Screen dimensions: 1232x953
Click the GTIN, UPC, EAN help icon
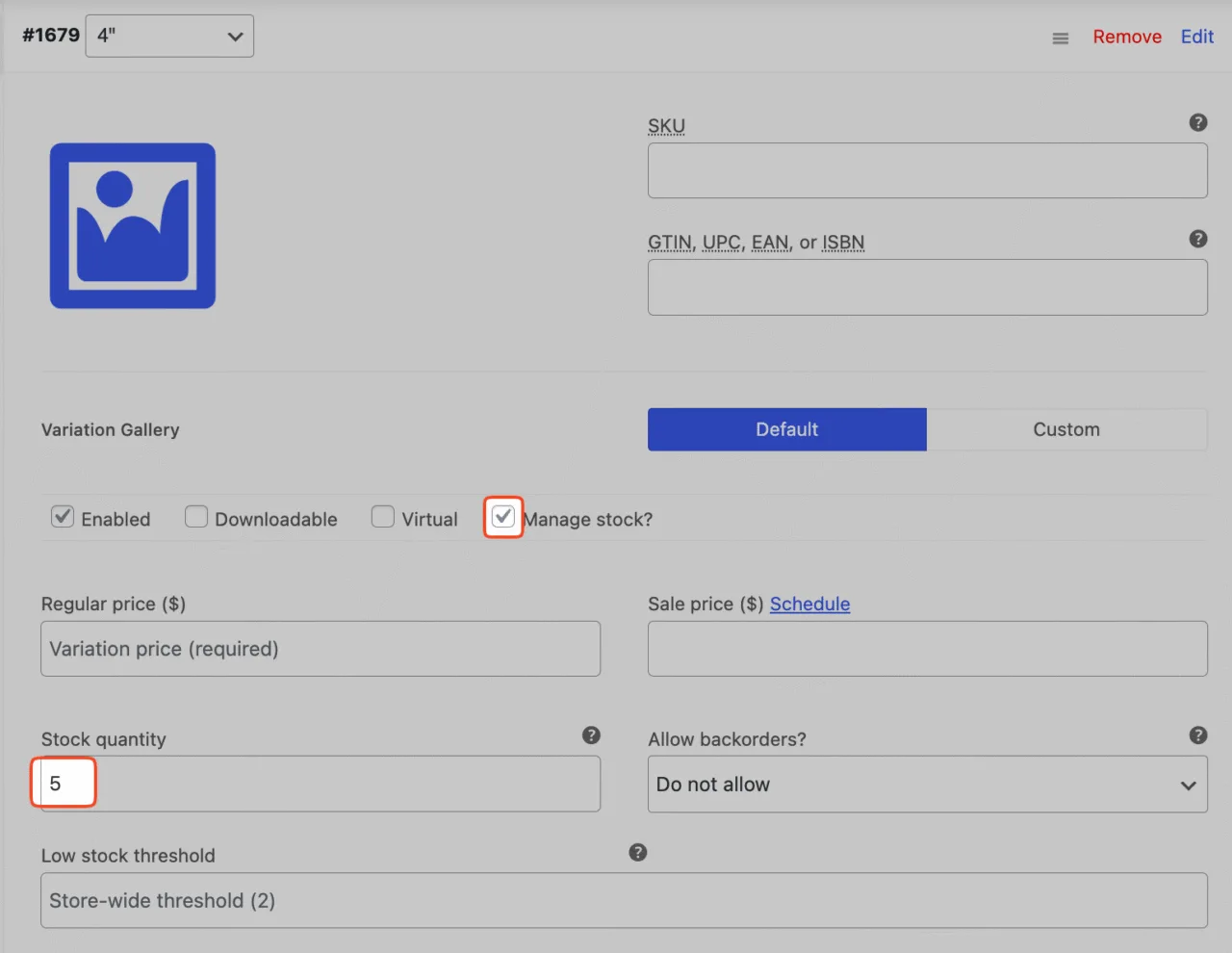coord(1198,239)
